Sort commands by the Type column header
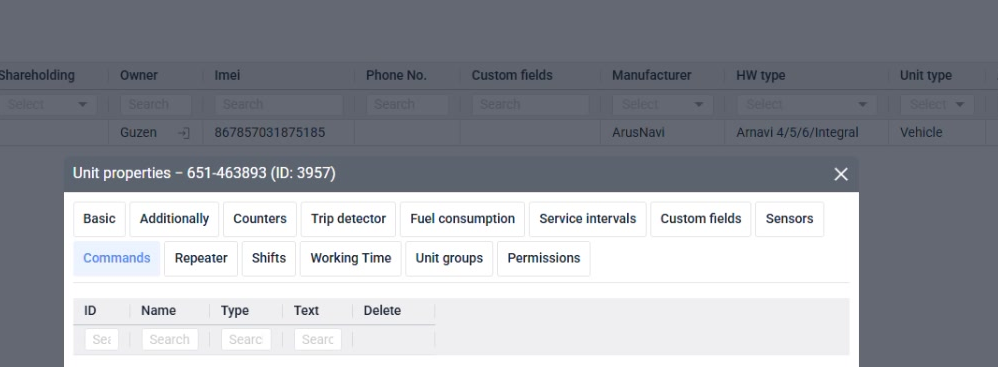The height and width of the screenshot is (367, 998). (x=235, y=311)
